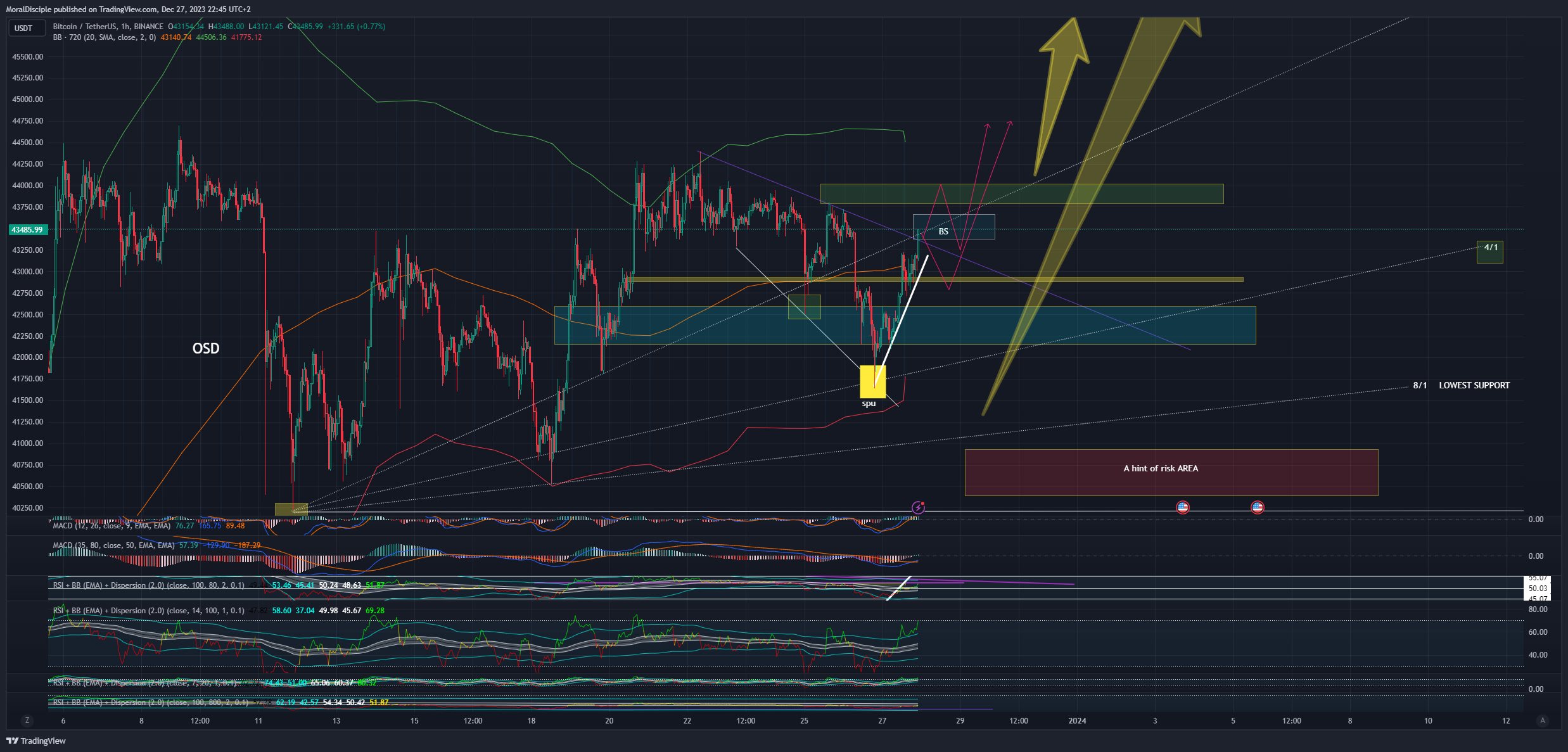Image resolution: width=1568 pixels, height=752 pixels.
Task: Click the 50.03 RSI scale label
Action: tap(1538, 589)
